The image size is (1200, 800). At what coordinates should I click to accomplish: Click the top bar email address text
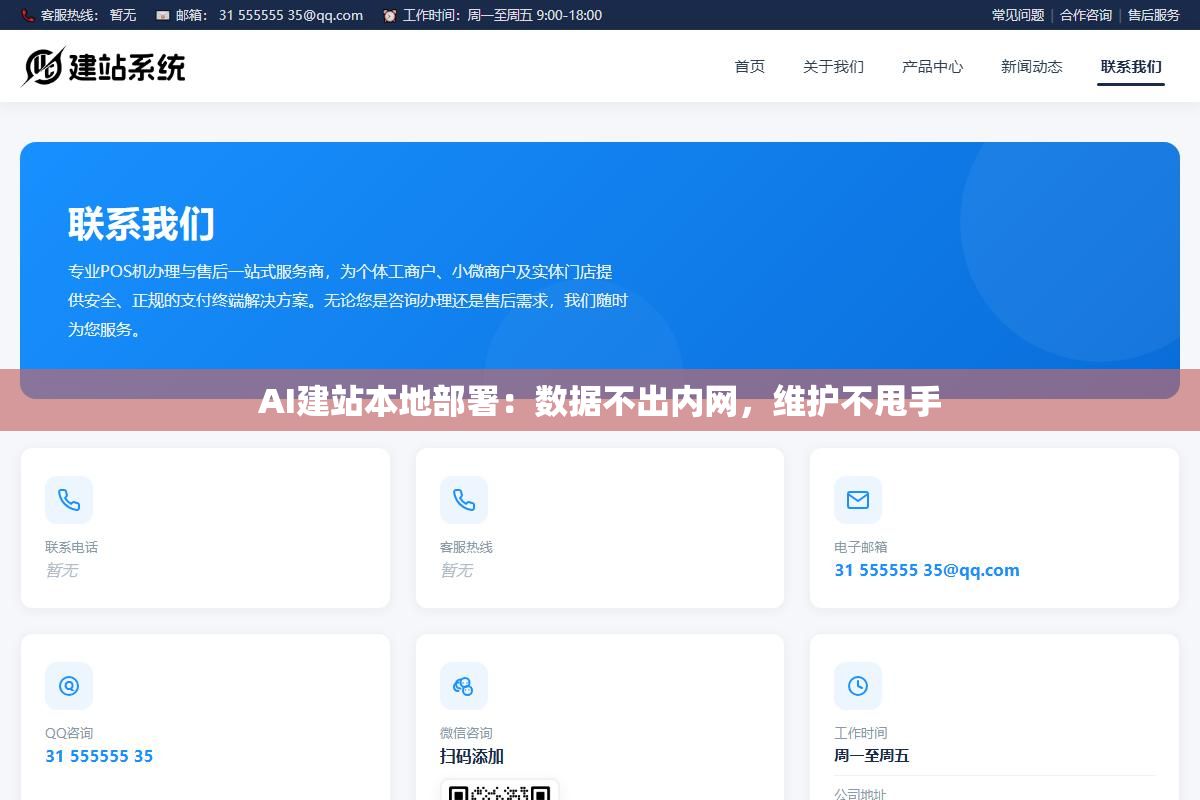click(291, 15)
